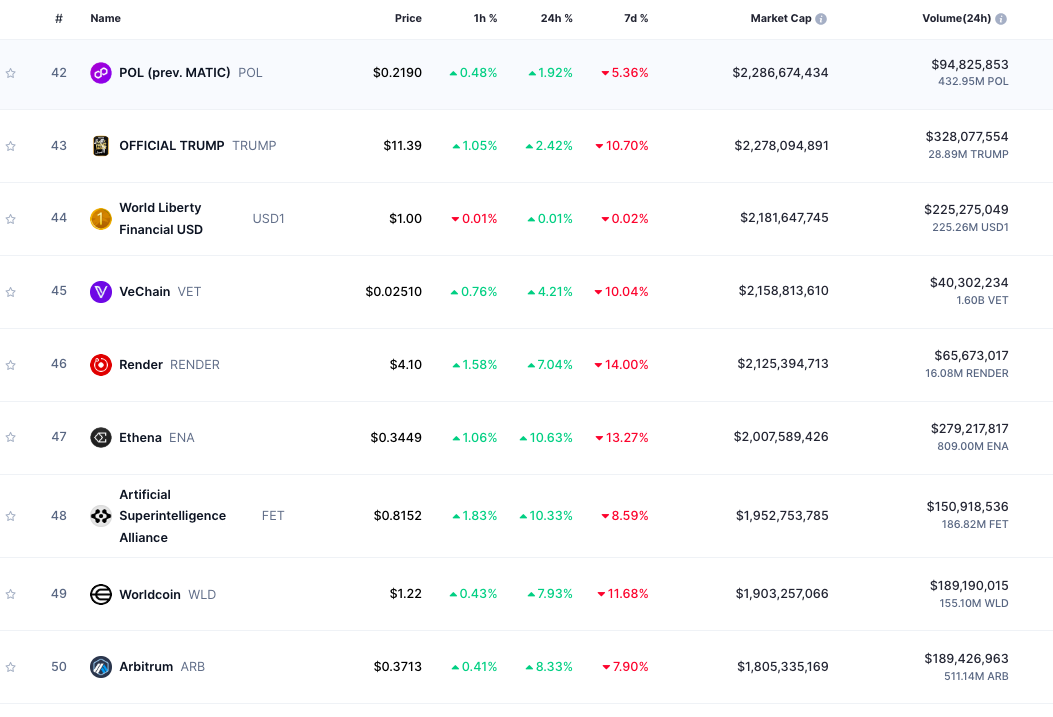Click the World Liberty Financial USD logo

(101, 219)
